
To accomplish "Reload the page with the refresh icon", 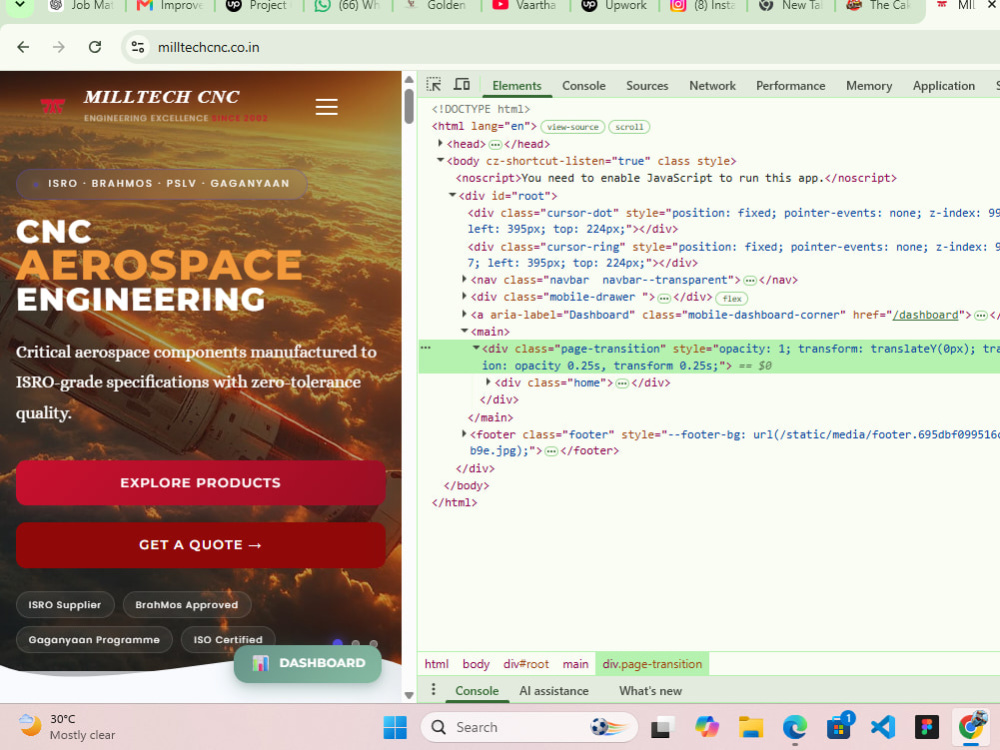I will pos(94,47).
